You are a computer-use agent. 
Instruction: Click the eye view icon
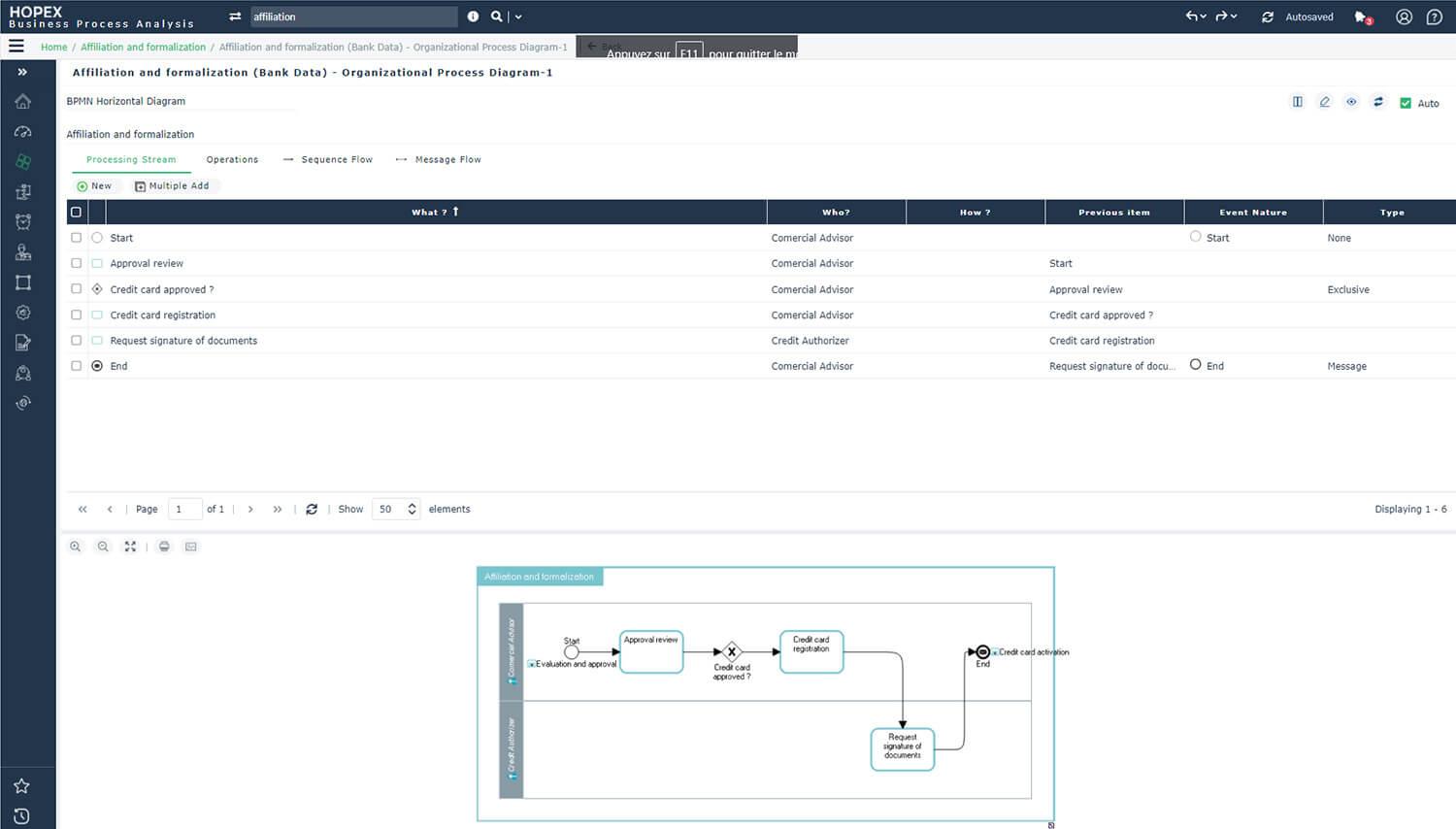click(1351, 102)
